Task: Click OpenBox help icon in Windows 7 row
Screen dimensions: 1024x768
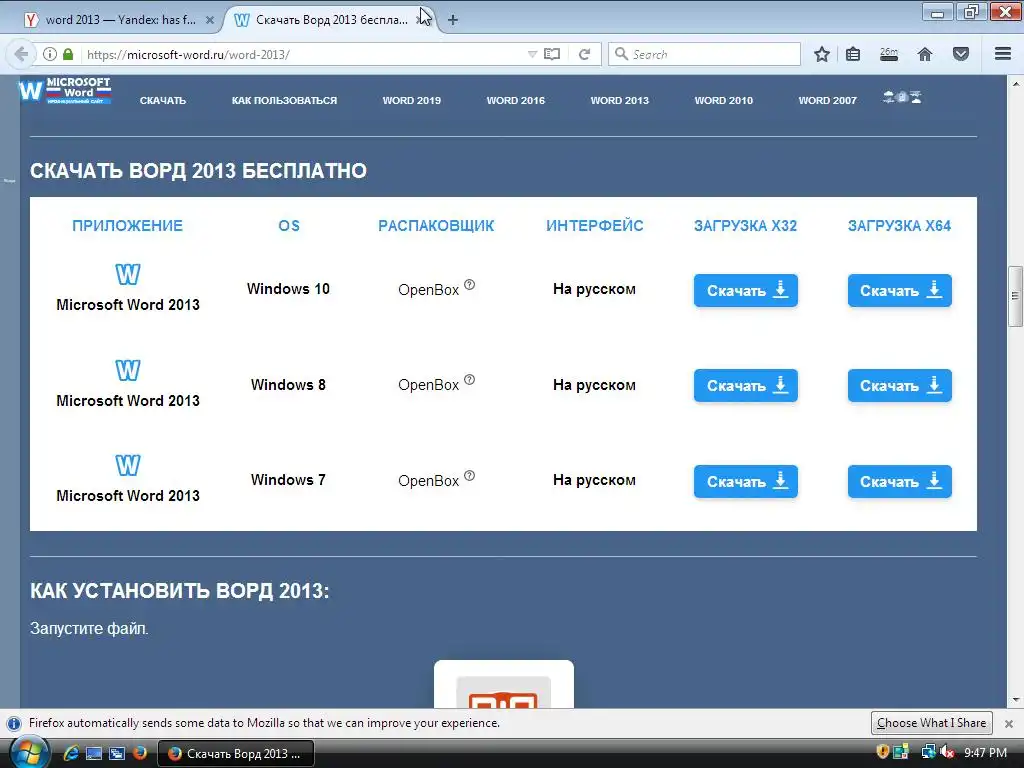Action: point(470,475)
